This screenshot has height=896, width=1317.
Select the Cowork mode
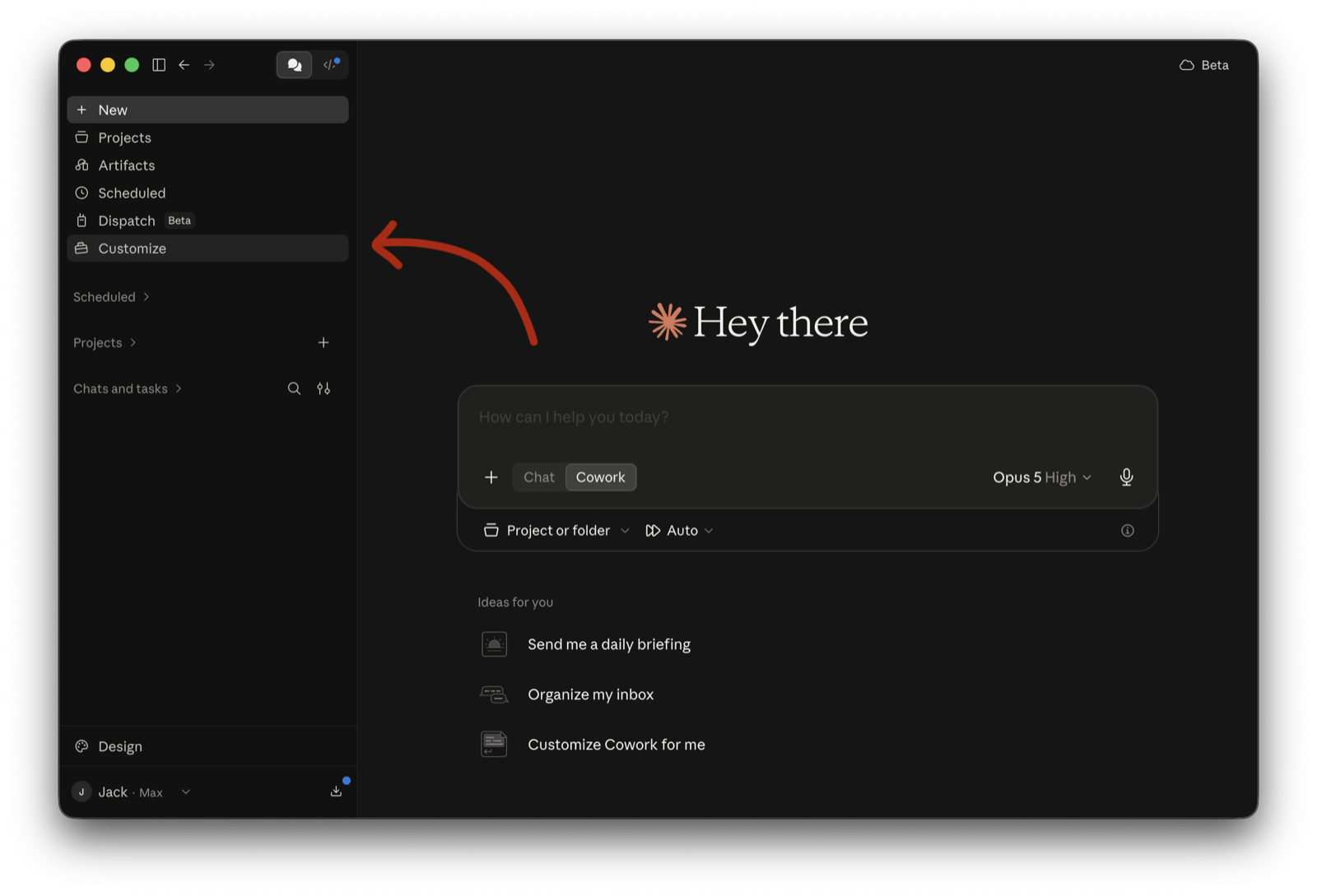(601, 478)
